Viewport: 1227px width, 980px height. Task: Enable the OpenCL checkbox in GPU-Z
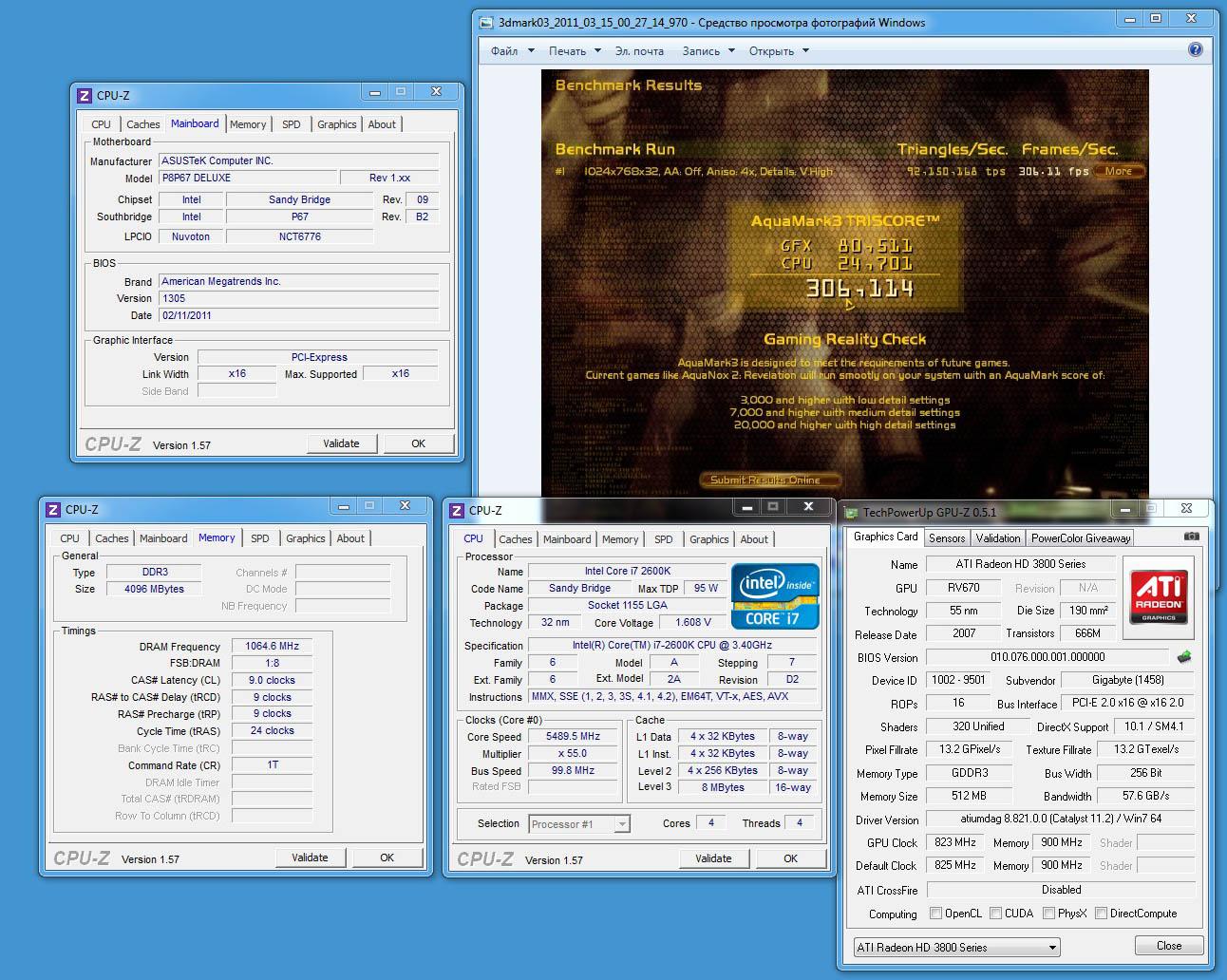(x=936, y=914)
